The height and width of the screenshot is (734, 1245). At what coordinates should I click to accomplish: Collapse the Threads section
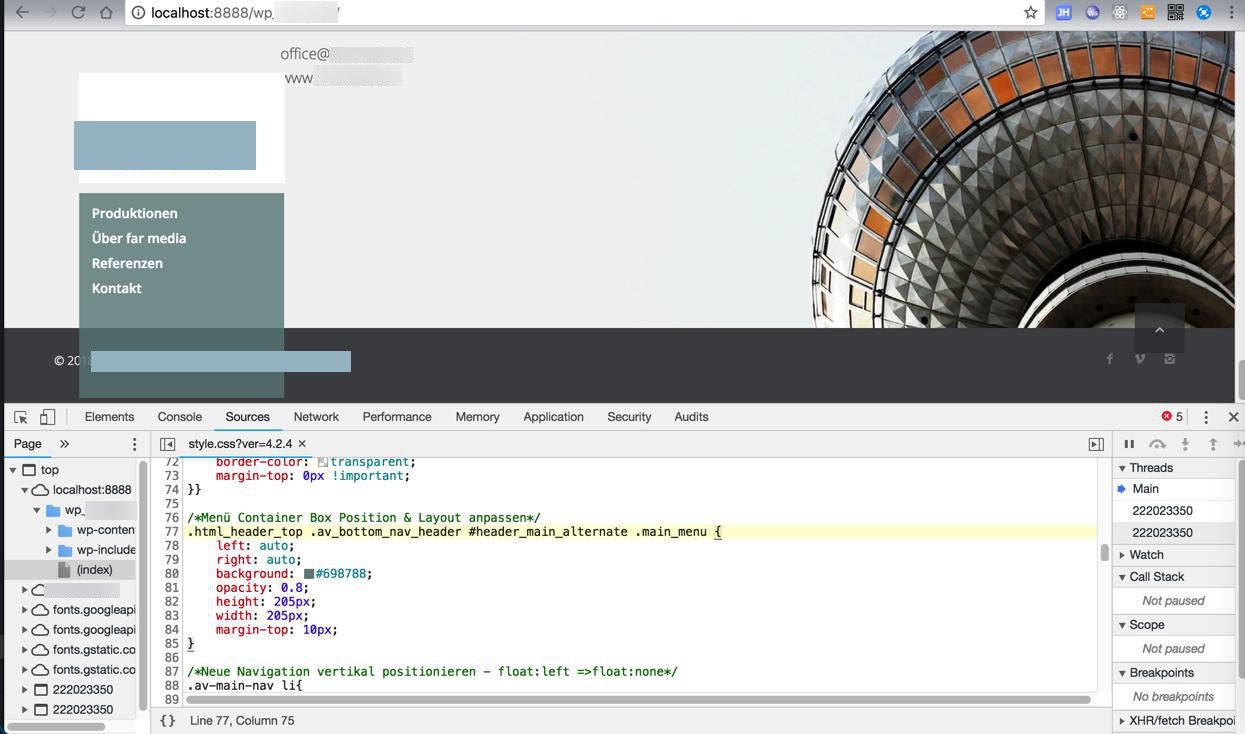pos(1122,468)
